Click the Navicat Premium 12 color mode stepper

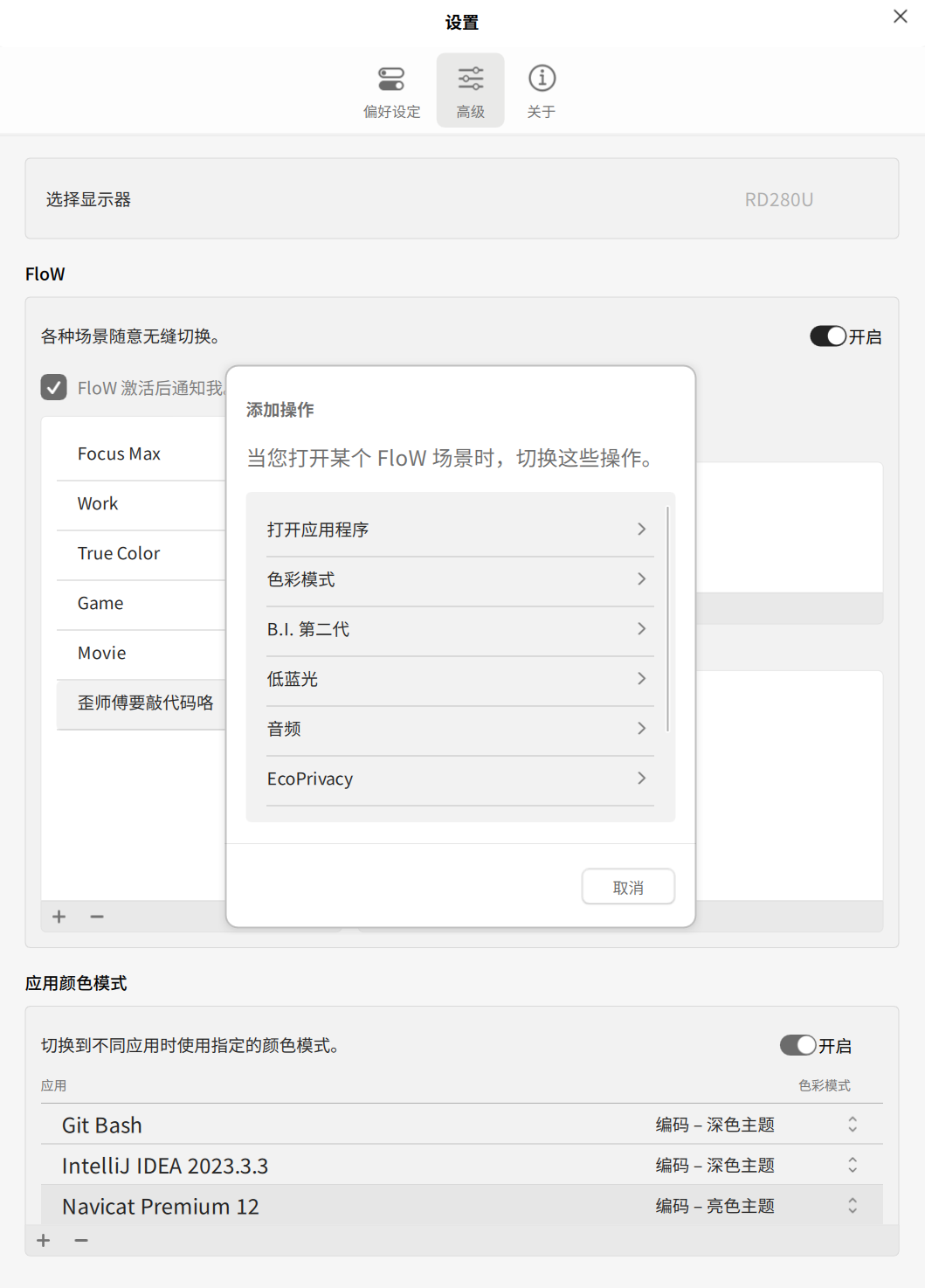pyautogui.click(x=852, y=1205)
